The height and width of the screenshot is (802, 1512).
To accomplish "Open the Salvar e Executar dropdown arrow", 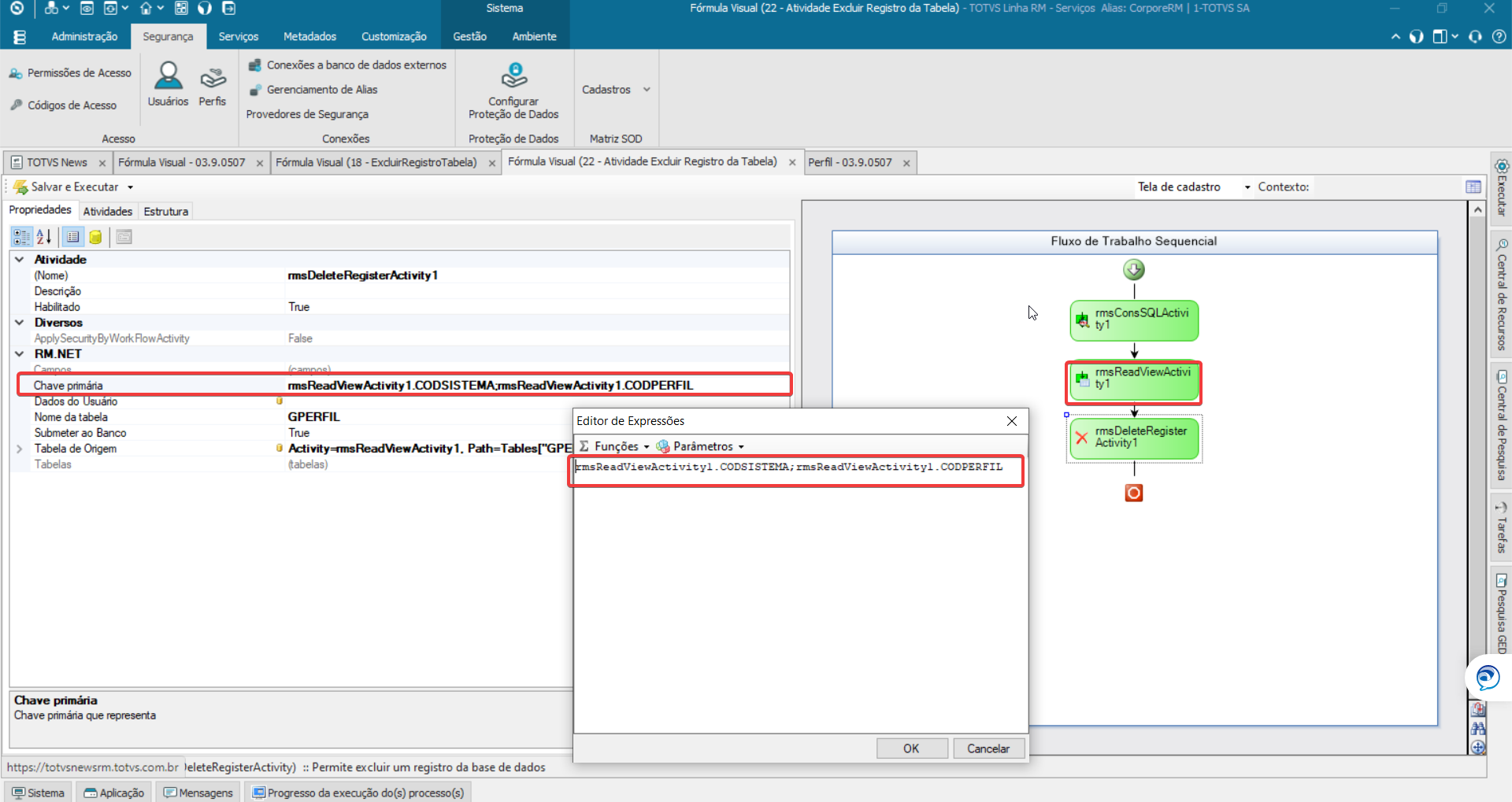I will (131, 187).
